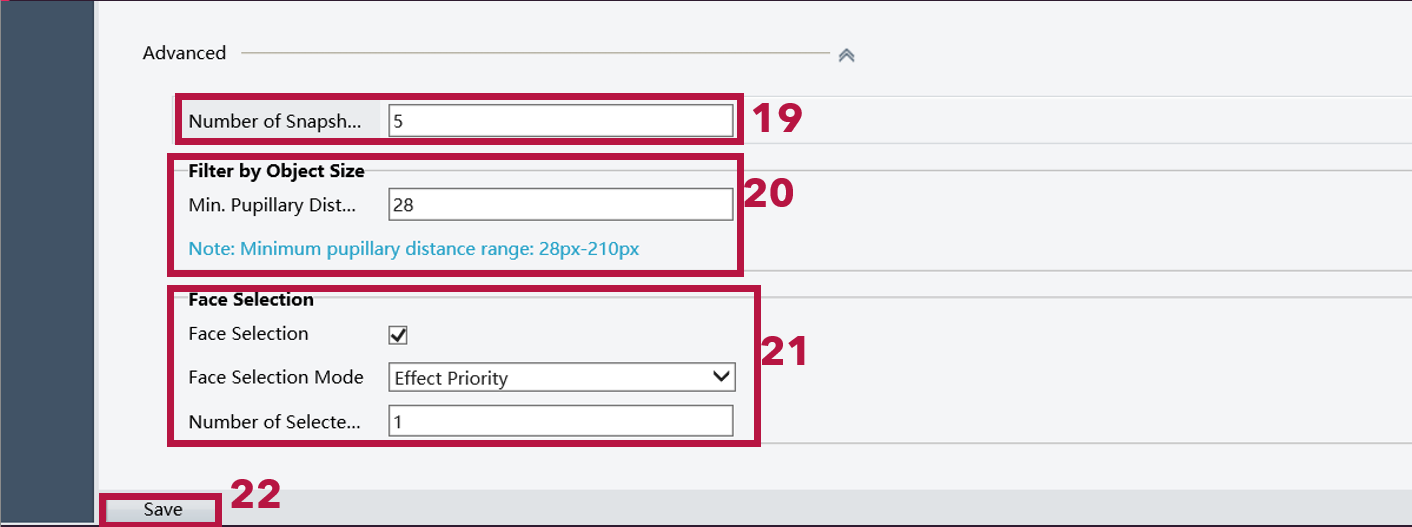Viewport: 1412px width, 527px height.
Task: Click the red annotation number 21
Action: pos(783,352)
